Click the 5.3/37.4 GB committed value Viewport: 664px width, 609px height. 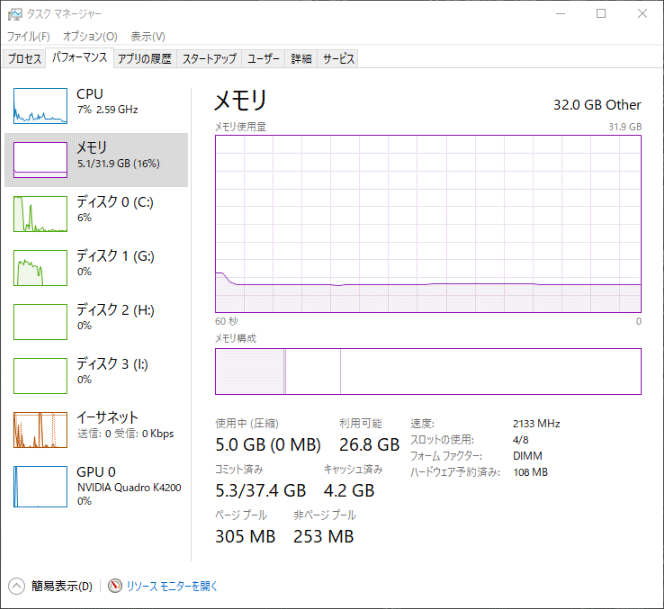(261, 491)
